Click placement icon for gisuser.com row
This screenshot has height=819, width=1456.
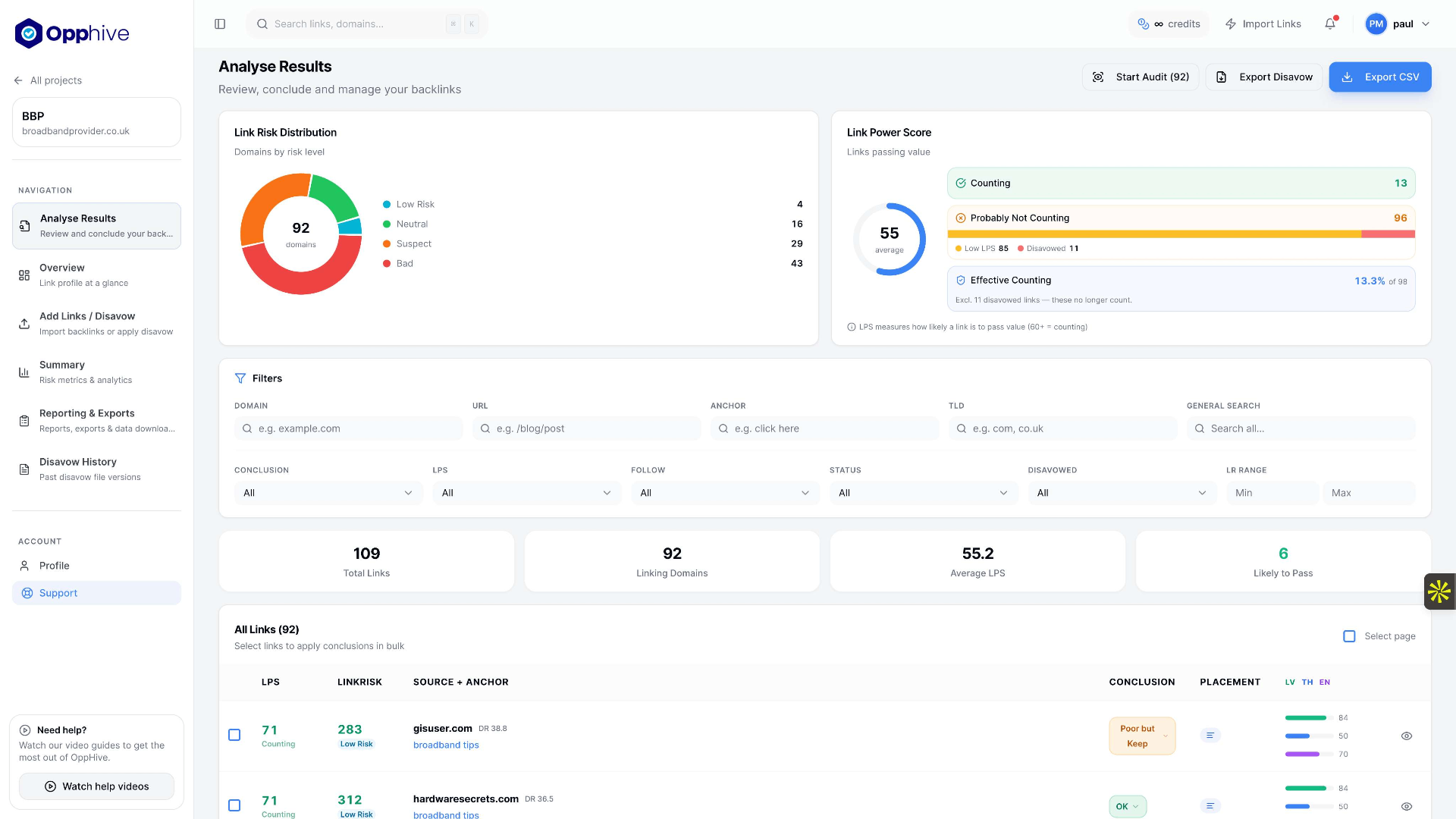pyautogui.click(x=1210, y=736)
